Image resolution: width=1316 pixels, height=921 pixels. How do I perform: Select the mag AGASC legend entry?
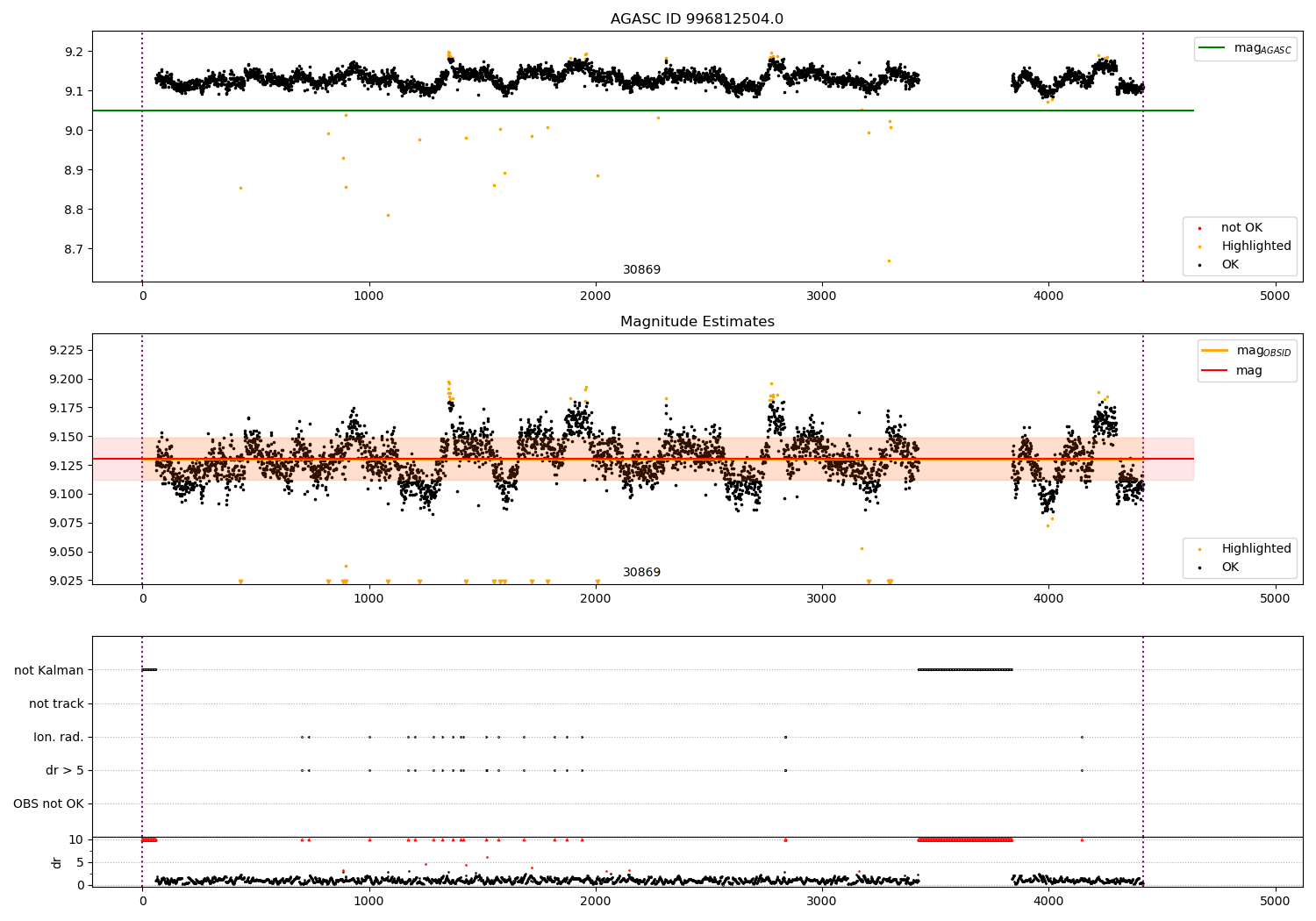[1245, 48]
